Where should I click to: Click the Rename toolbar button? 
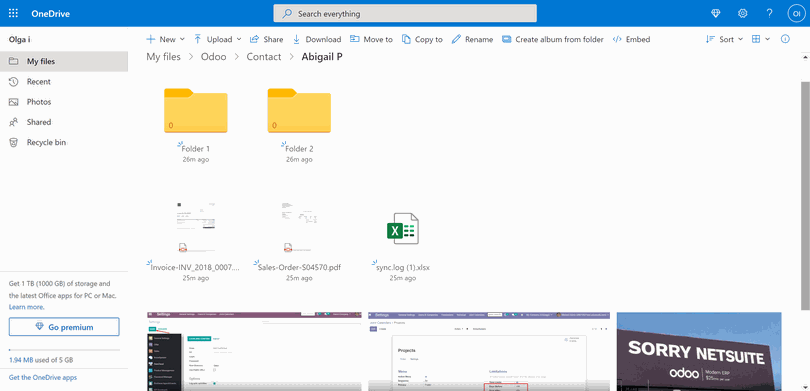[472, 39]
